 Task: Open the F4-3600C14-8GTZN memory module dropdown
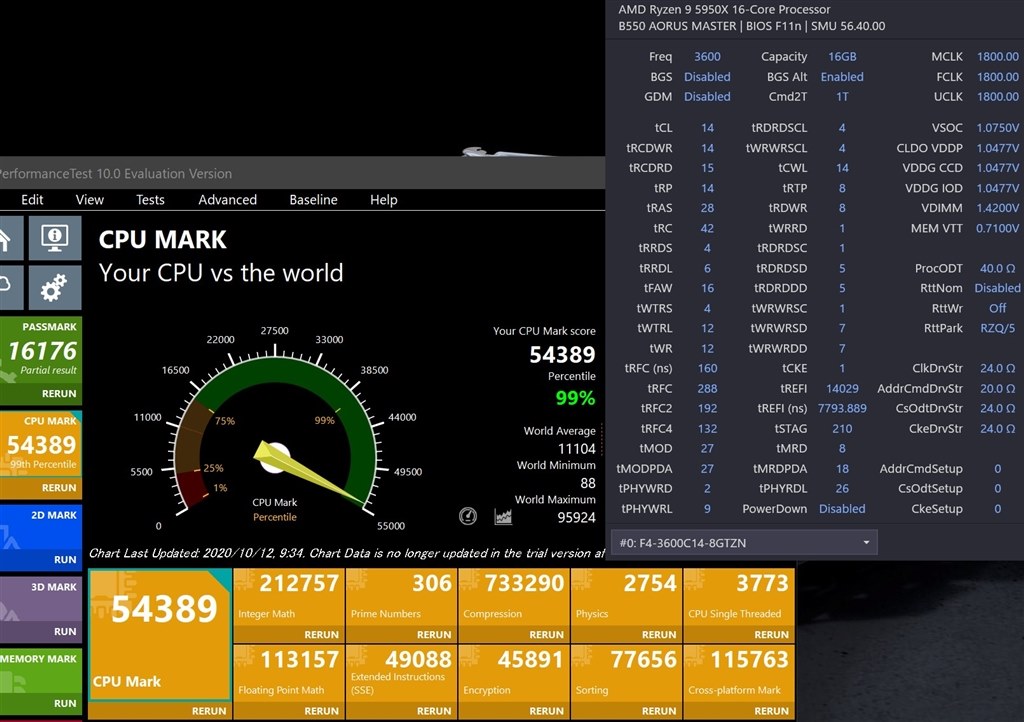click(x=744, y=542)
